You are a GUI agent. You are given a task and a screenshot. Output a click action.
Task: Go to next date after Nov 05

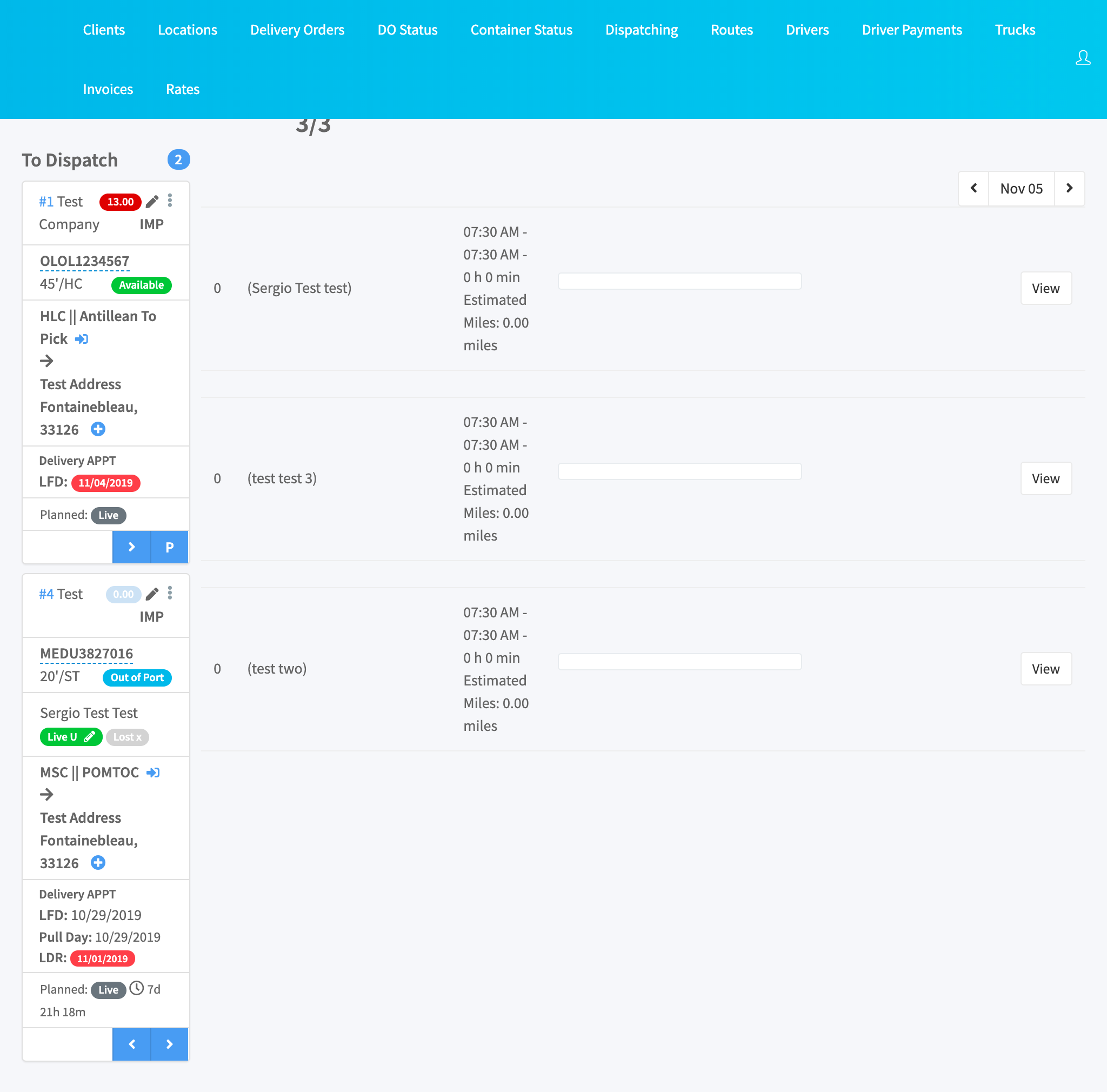1069,189
